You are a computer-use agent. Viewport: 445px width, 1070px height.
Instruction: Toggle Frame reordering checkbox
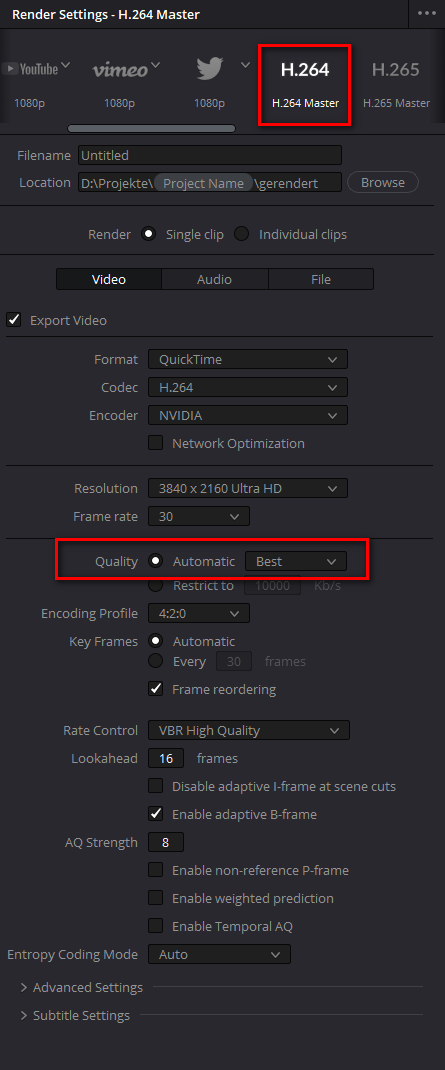point(156,689)
